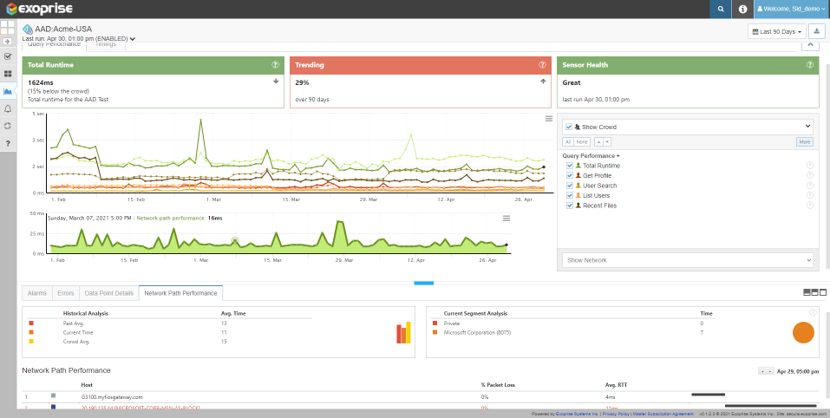Click the down-arrow sort button near None
Screen dimensions: 830x418
tap(608, 142)
